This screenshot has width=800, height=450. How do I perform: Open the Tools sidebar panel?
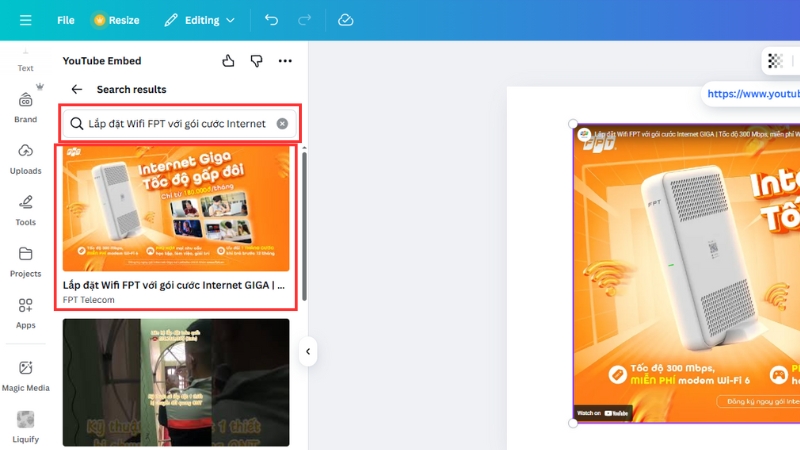click(25, 208)
